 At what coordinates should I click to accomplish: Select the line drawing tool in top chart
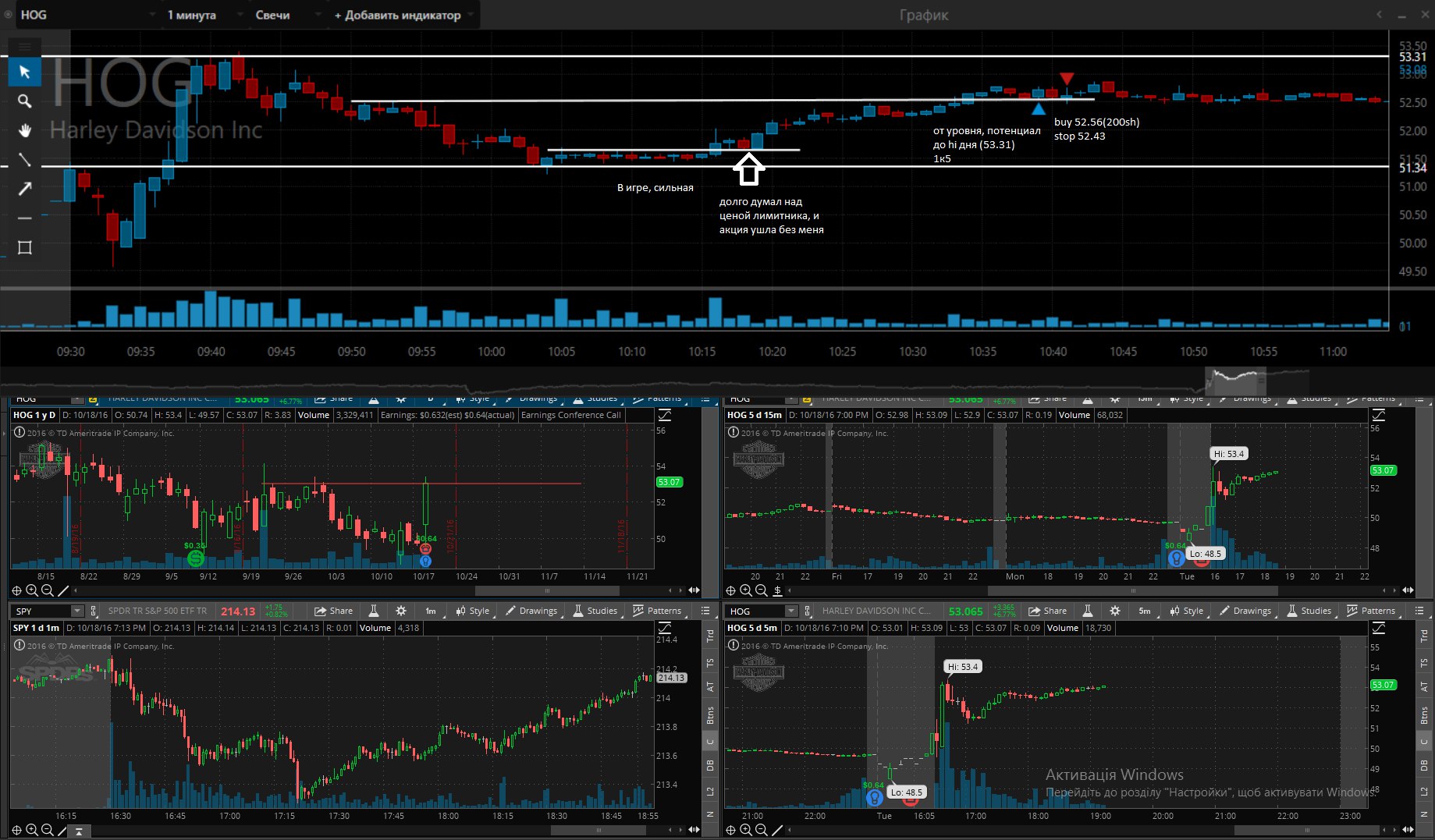(24, 160)
